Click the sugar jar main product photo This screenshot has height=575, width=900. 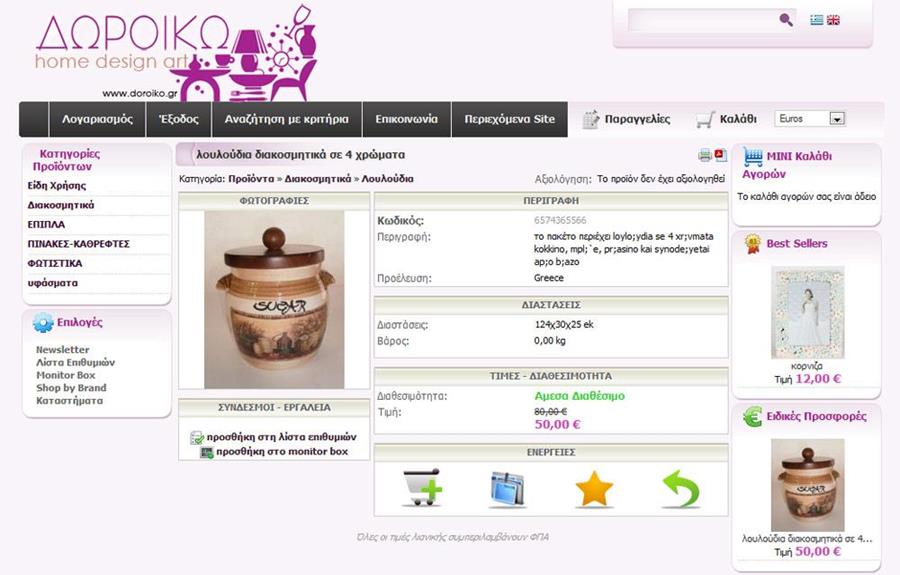coord(274,300)
